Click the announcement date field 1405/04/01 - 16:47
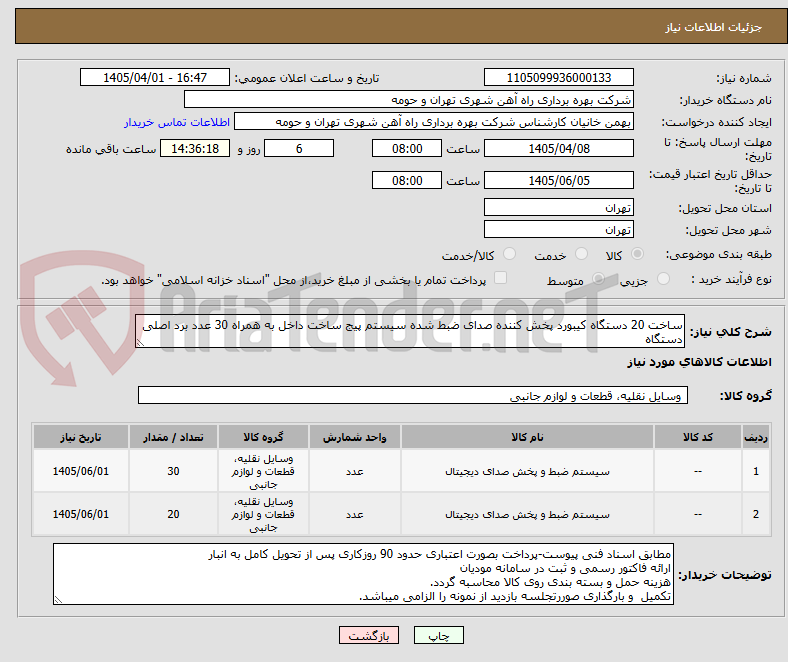 point(155,77)
